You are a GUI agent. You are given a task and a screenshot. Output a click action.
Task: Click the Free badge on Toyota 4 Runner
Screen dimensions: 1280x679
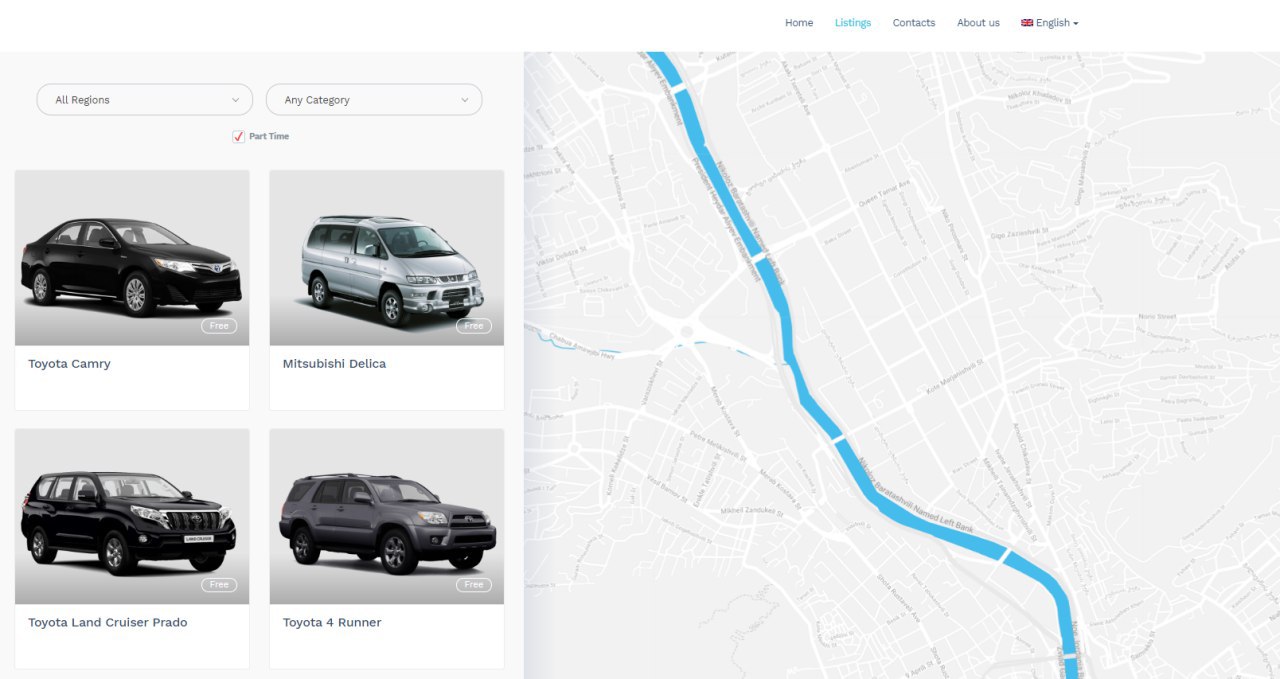click(474, 585)
